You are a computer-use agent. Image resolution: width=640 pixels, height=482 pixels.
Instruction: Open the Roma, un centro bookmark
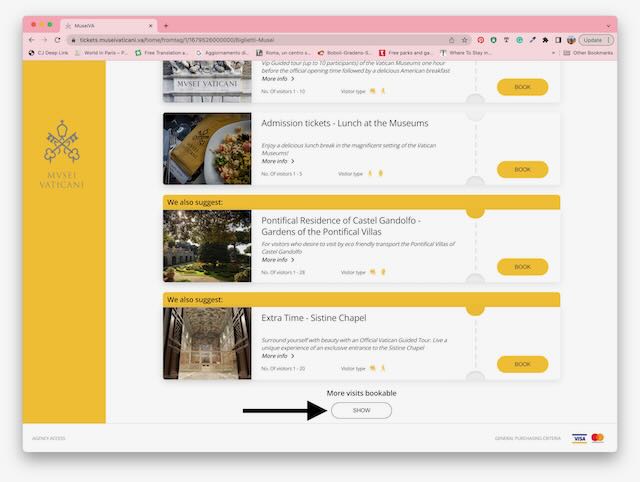click(x=283, y=53)
